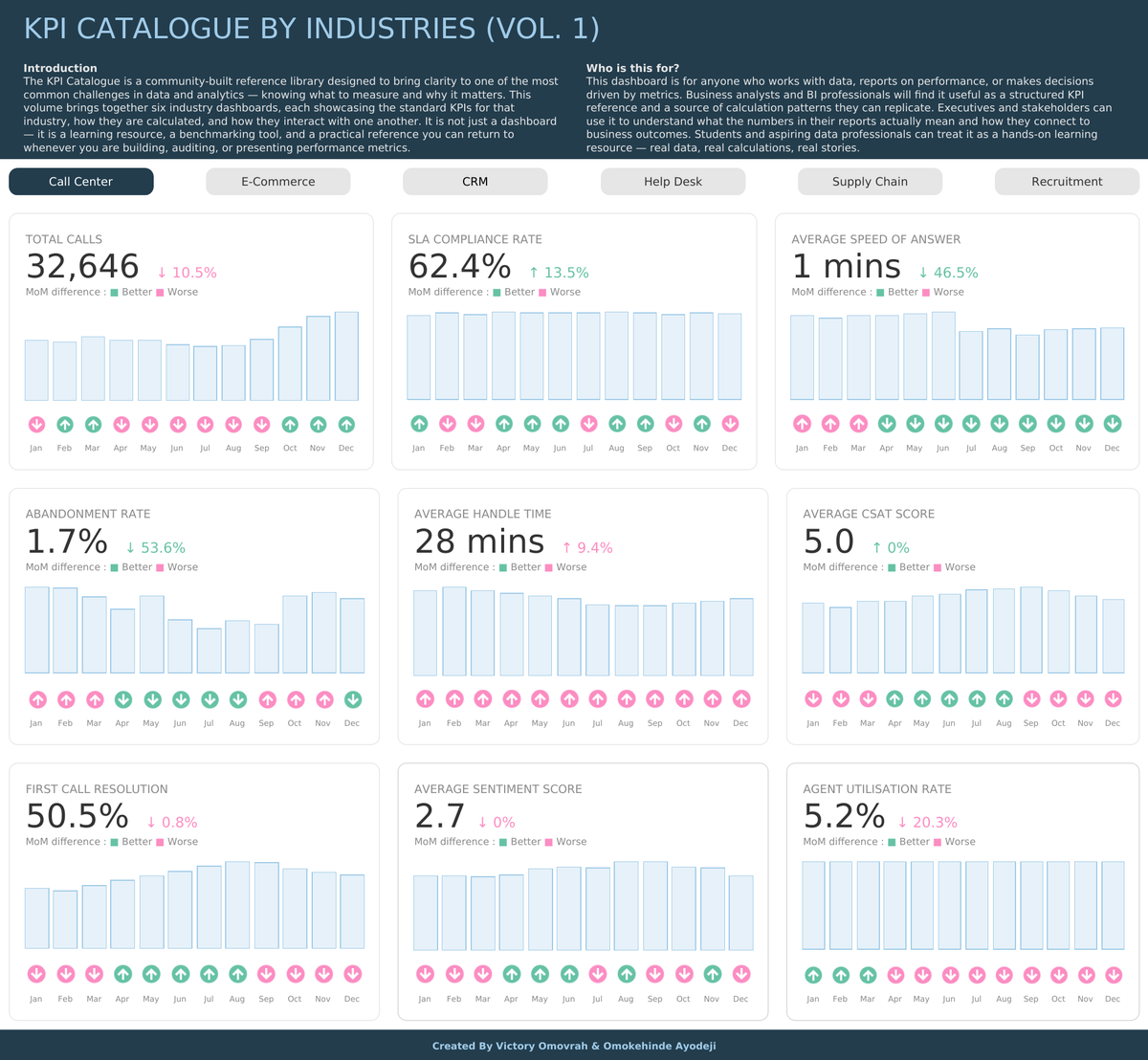Viewport: 1148px width, 1060px height.
Task: Click the Introduction heading
Action: pyautogui.click(x=60, y=69)
